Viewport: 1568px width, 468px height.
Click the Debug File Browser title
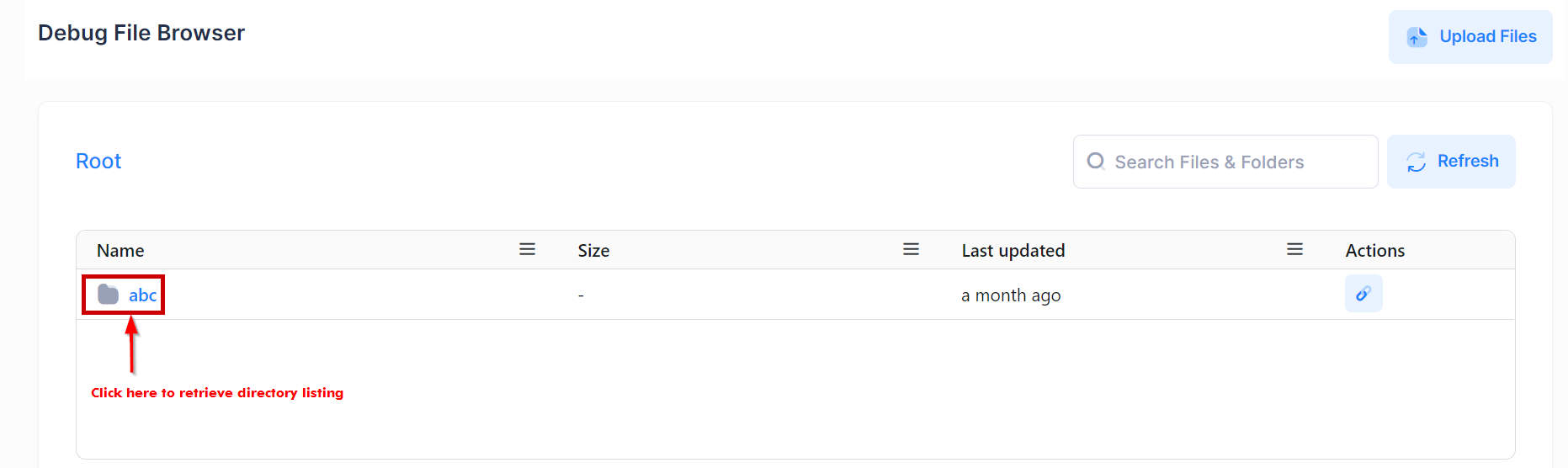(141, 33)
